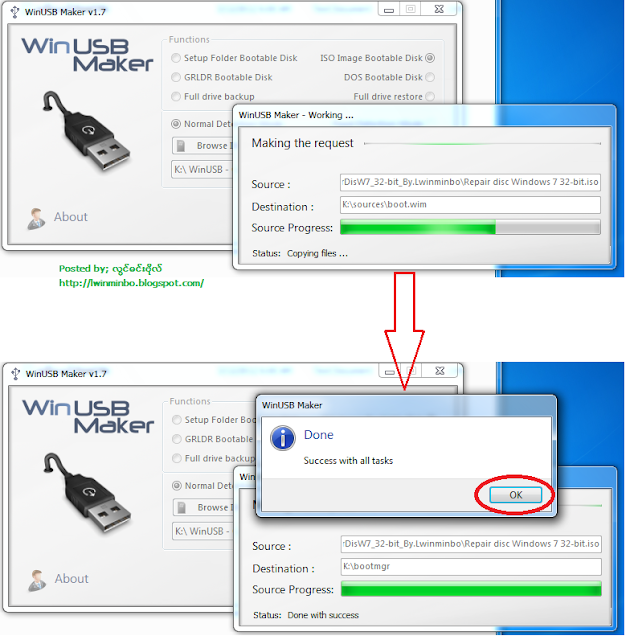Viewport: 630px width, 640px height.
Task: Open K:\ WinUSB drive dropdown in bottom window
Action: tap(203, 531)
